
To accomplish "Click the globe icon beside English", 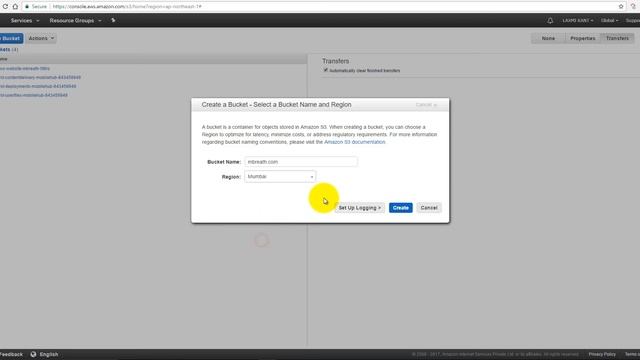I will [x=33, y=354].
